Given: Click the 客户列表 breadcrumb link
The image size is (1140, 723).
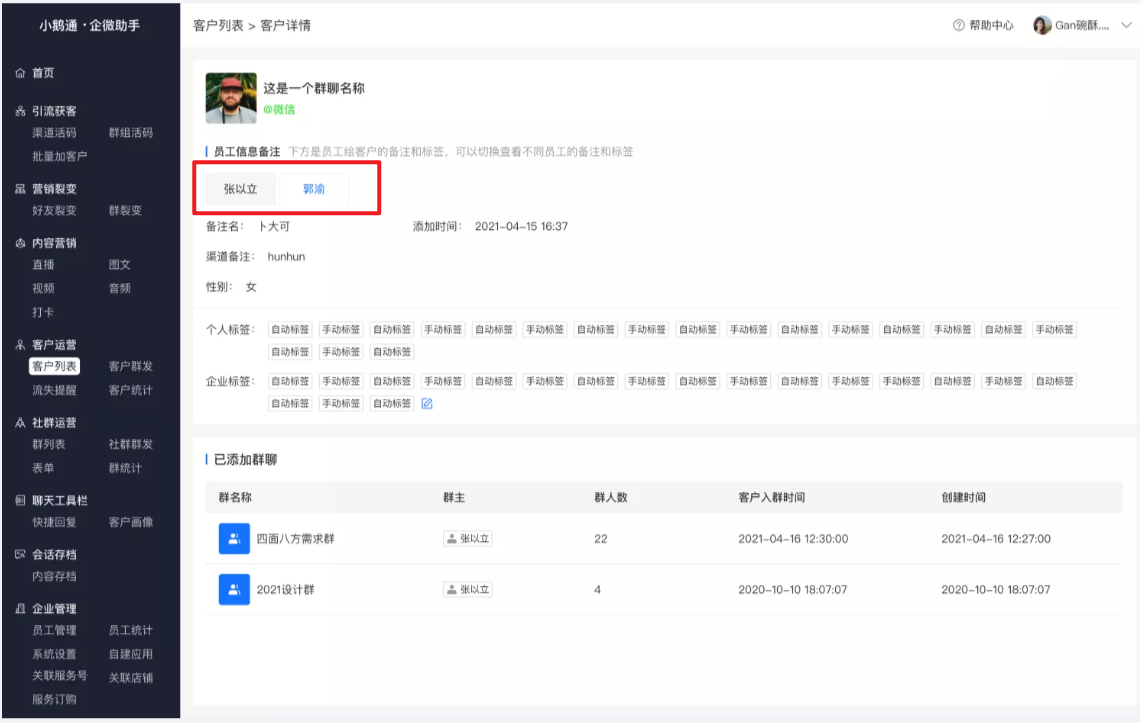Looking at the screenshot, I should point(218,25).
